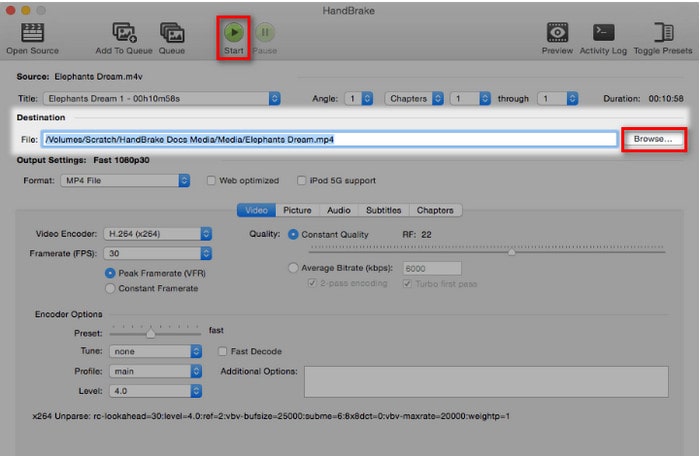Click the Add To Queue icon
This screenshot has width=700, height=456.
(x=124, y=32)
